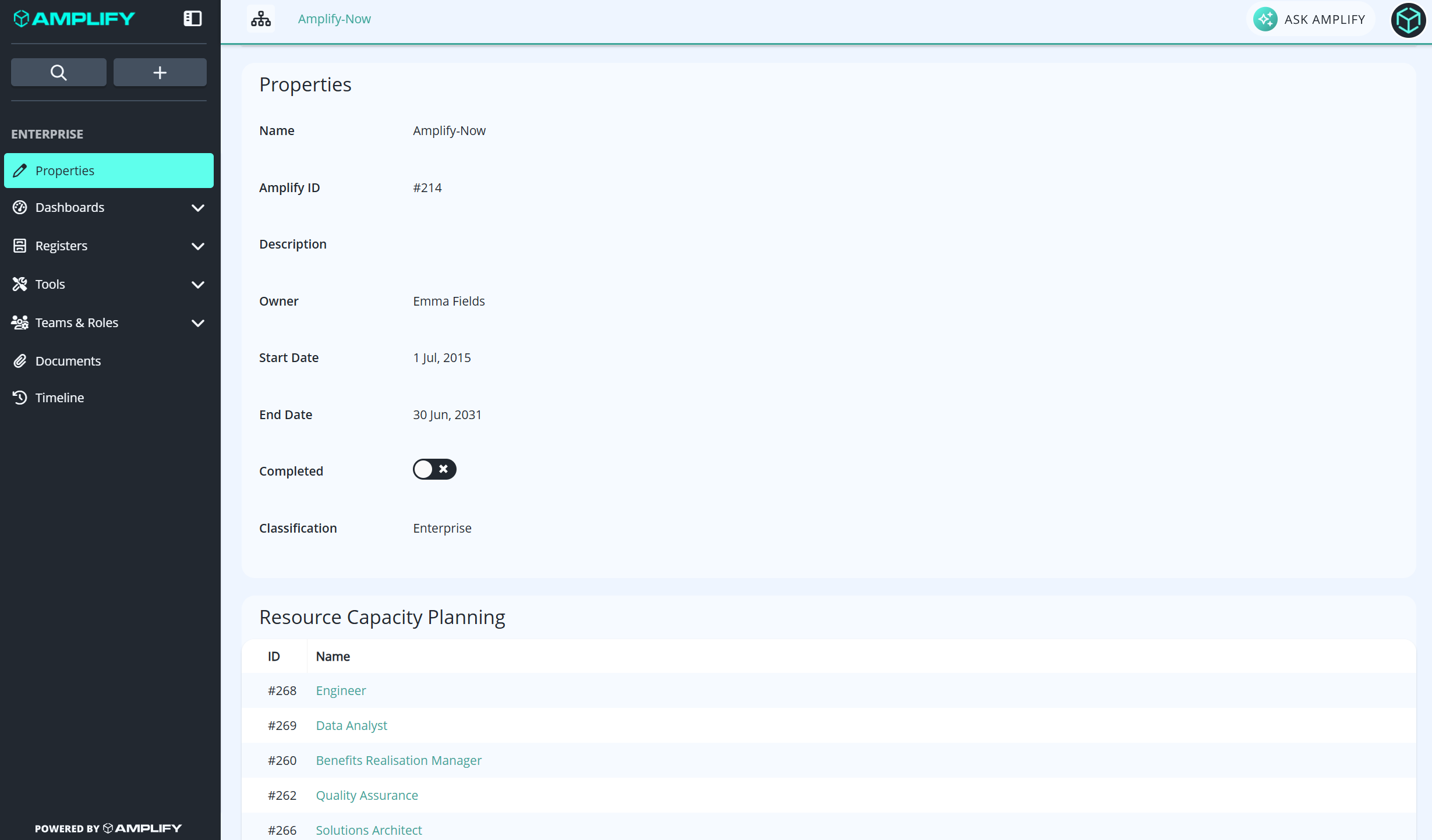Click the Dashboards gauge icon
Viewport: 1432px width, 840px height.
(x=20, y=207)
